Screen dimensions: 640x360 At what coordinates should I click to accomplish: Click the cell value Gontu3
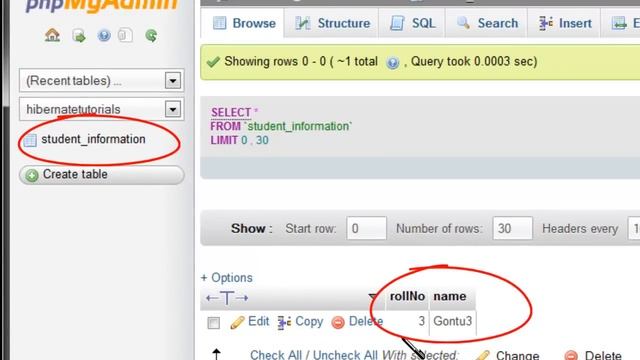point(452,321)
